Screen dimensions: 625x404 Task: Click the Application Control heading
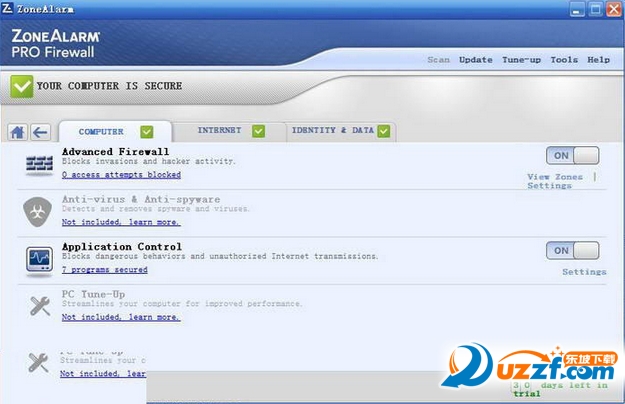click(122, 247)
